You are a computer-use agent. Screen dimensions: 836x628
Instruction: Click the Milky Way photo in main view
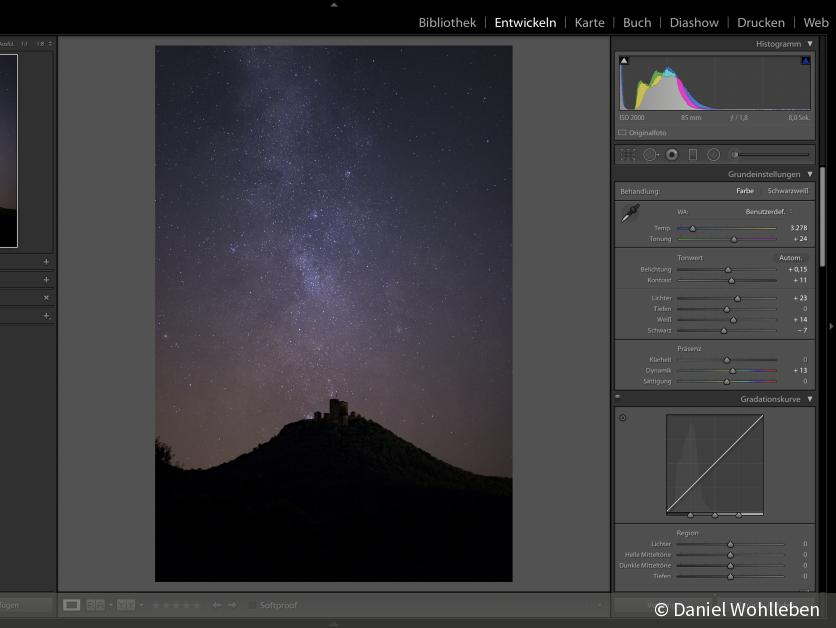point(334,313)
